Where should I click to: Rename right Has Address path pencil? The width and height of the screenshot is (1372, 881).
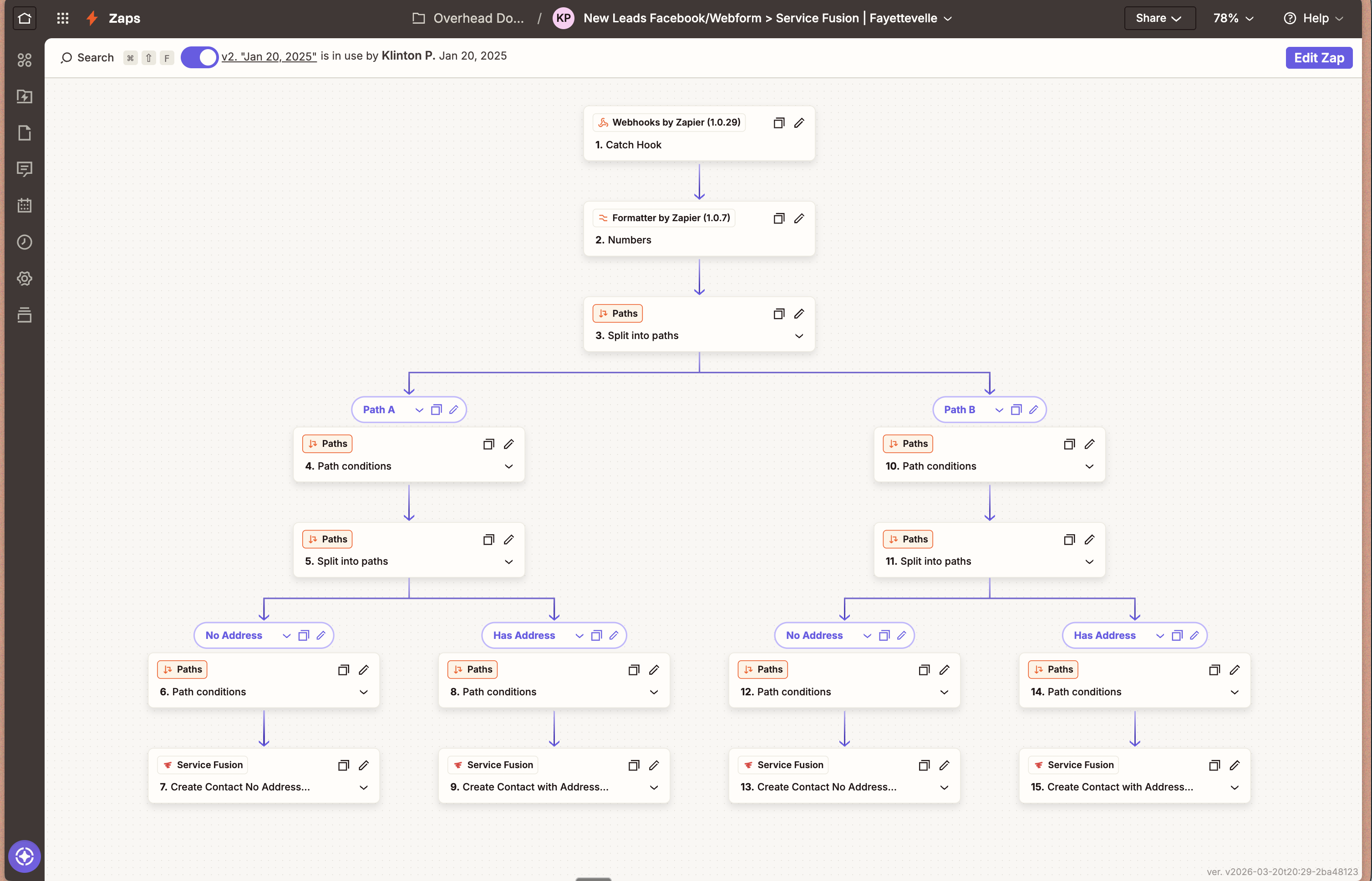coord(1194,636)
